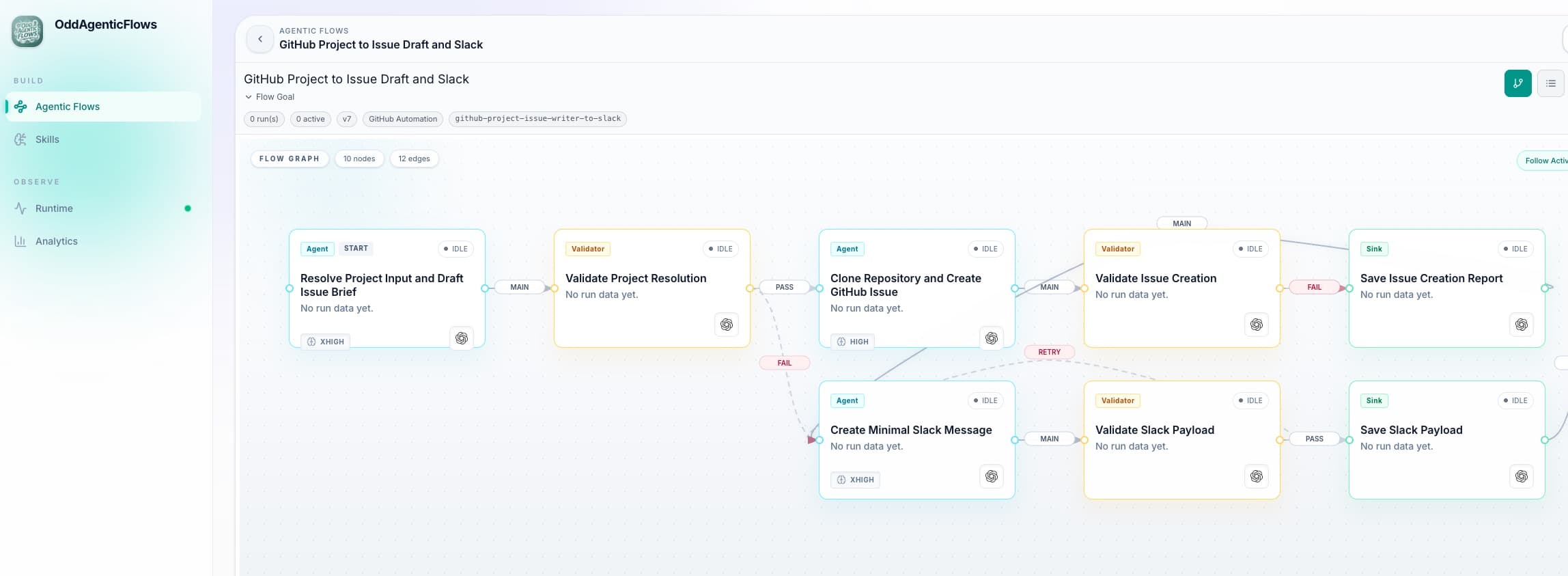The width and height of the screenshot is (1568, 576).
Task: Click the OpenAI icon on Create Minimal Slack Message
Action: coord(992,476)
